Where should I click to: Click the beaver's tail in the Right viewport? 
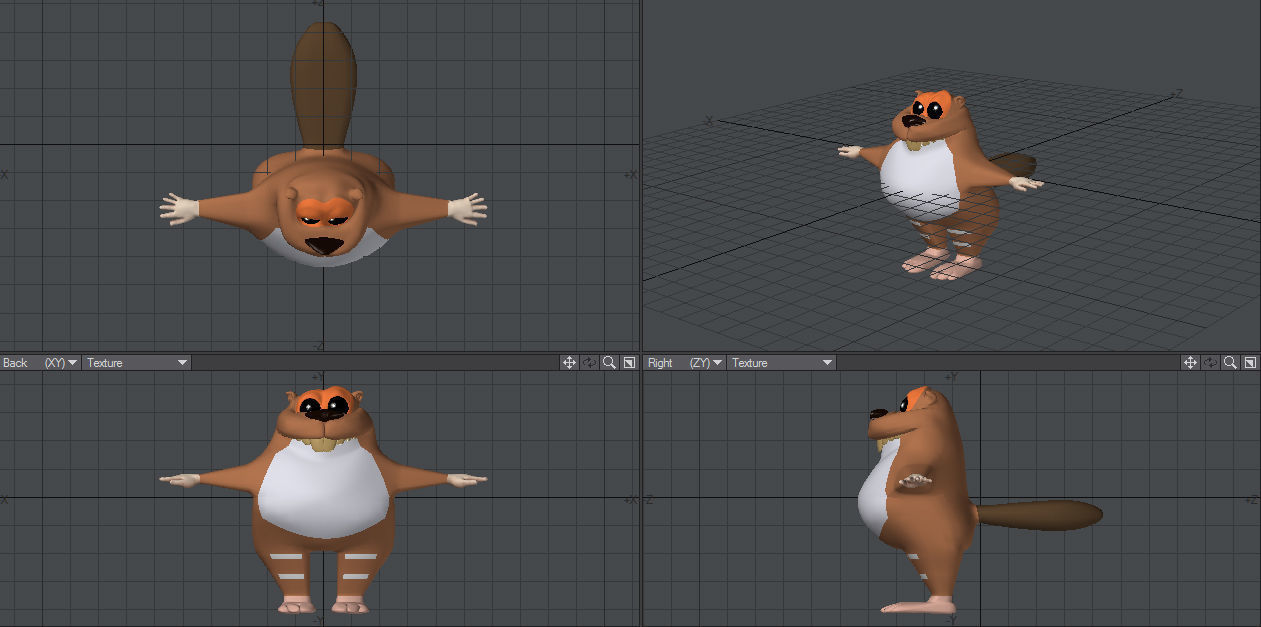[1040, 515]
